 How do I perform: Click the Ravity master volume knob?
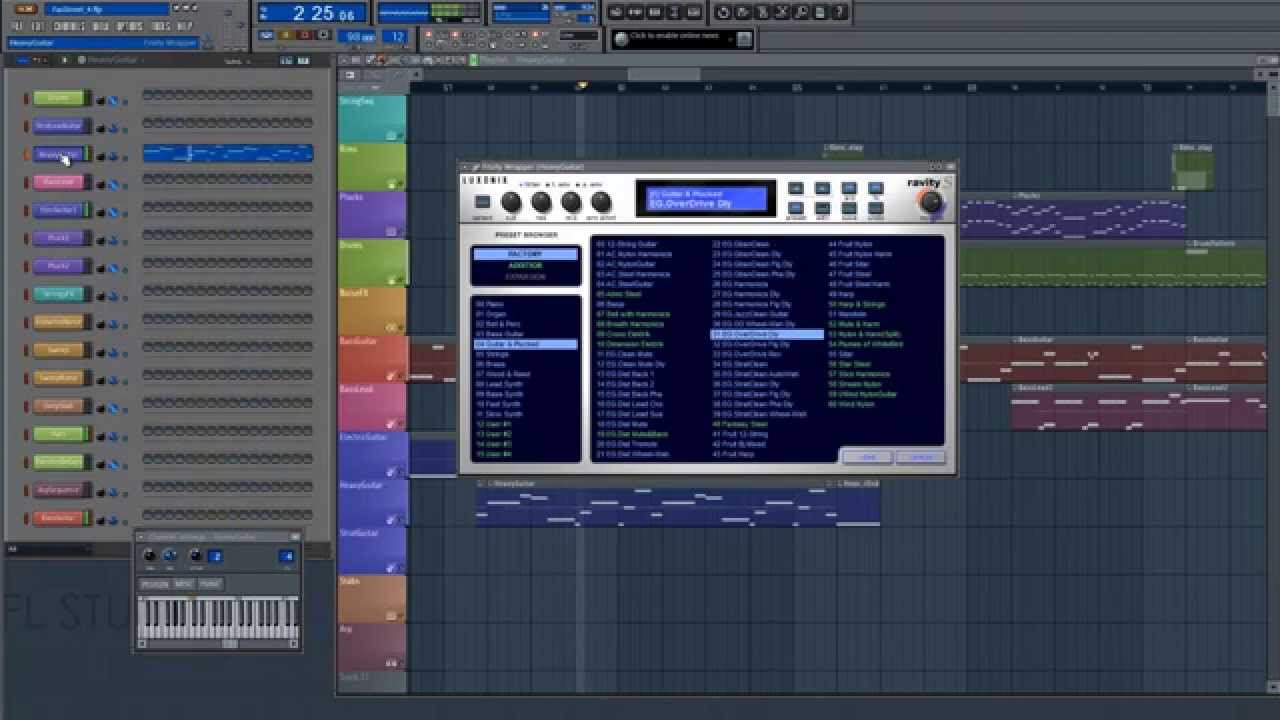coord(929,202)
